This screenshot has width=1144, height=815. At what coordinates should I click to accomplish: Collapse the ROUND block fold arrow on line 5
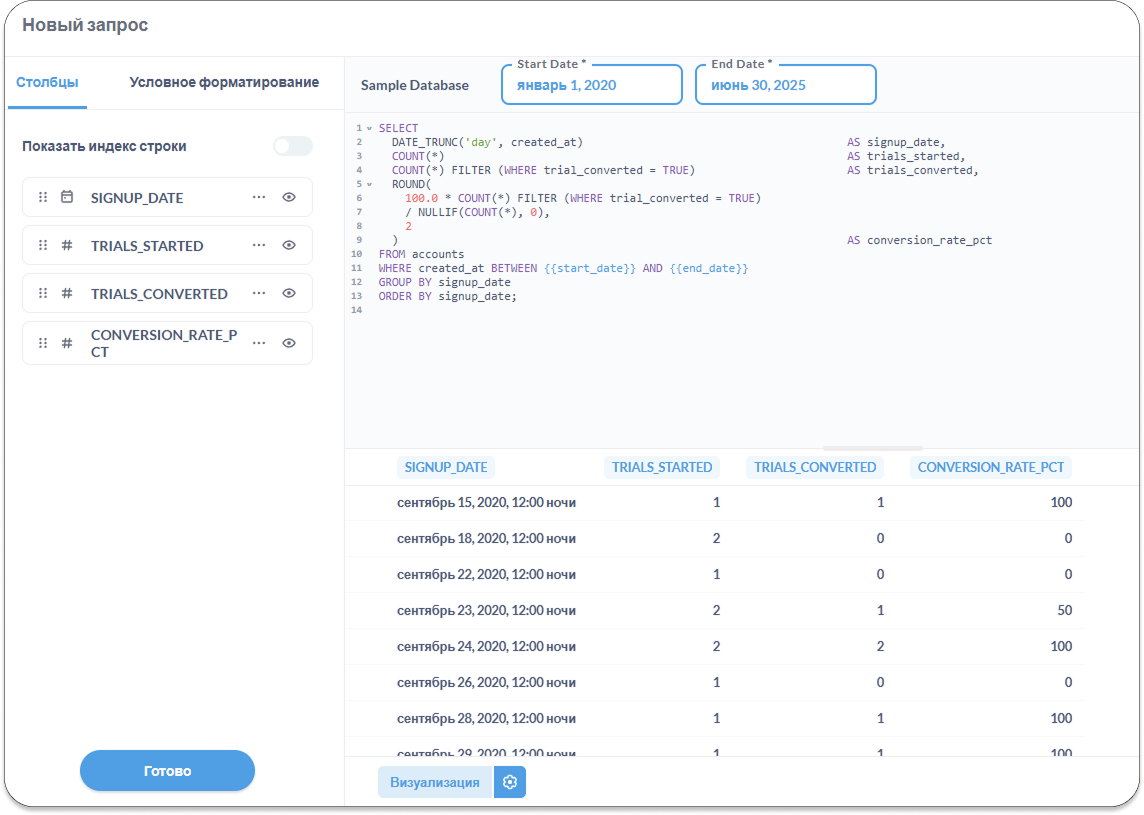coord(369,185)
